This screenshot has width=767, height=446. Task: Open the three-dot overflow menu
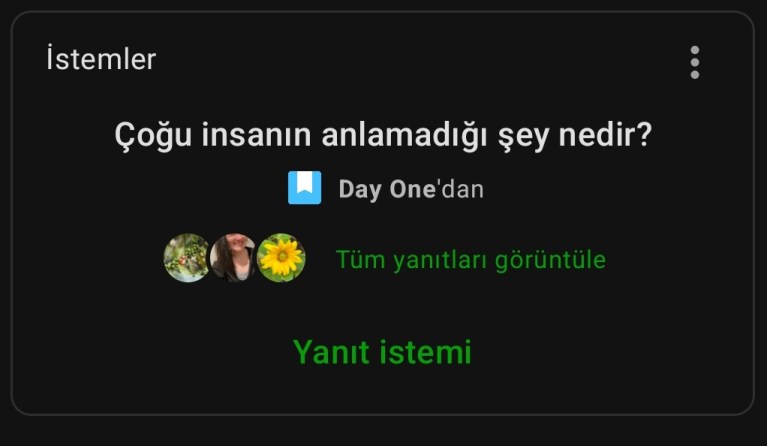click(x=695, y=63)
